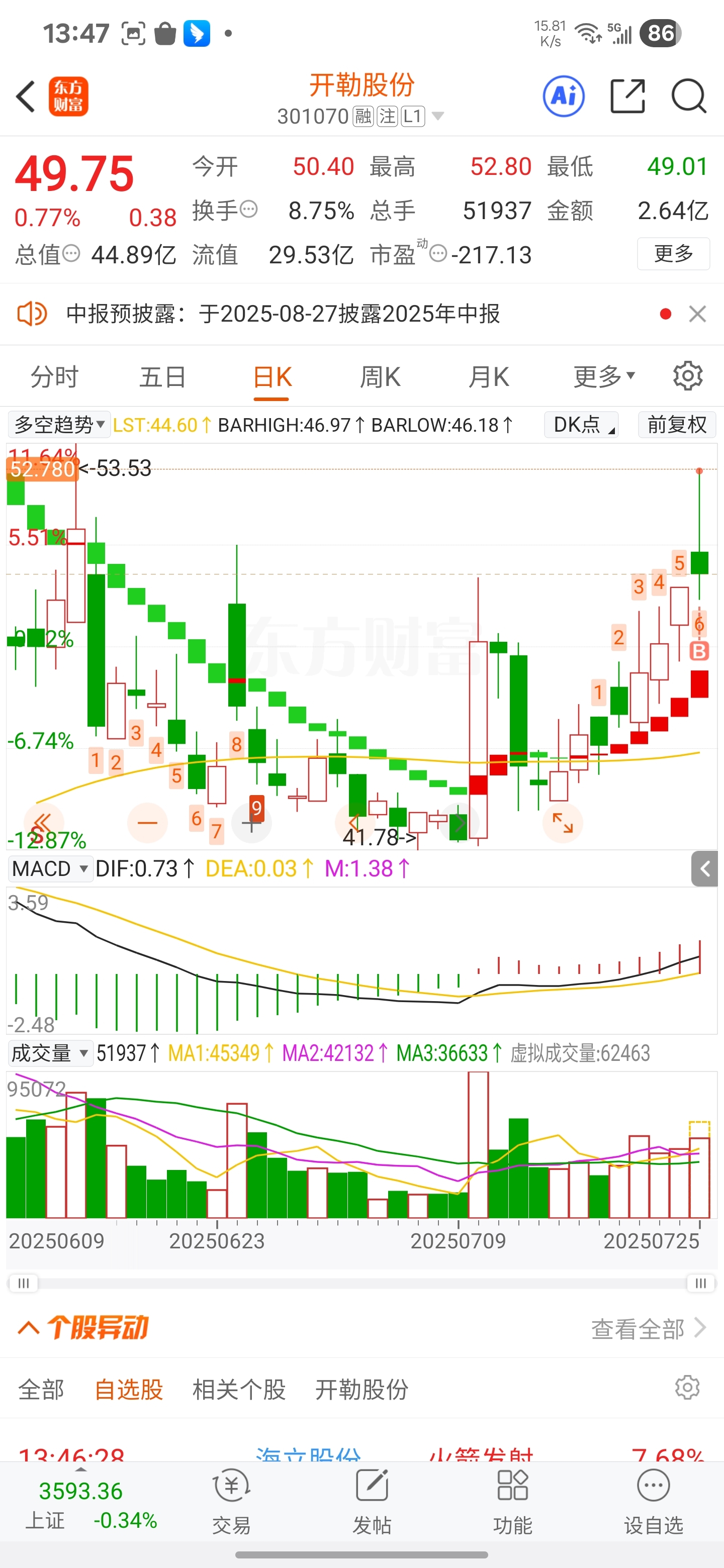Zoom out the K-line chart with minus
Image resolution: width=724 pixels, height=1568 pixels.
pos(147,823)
